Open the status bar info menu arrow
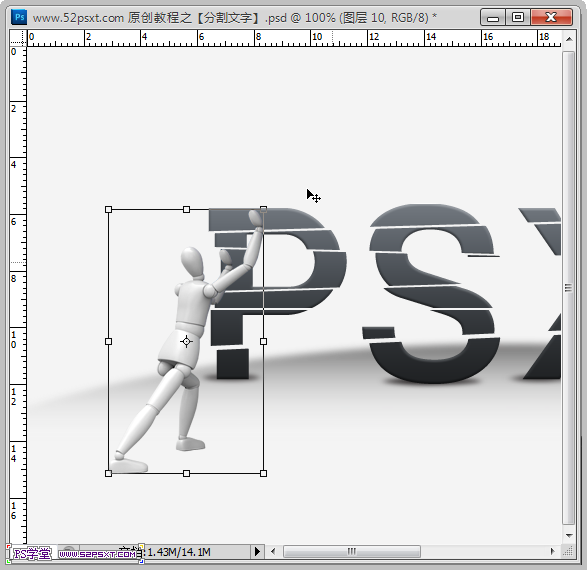587x570 pixels. (x=257, y=551)
